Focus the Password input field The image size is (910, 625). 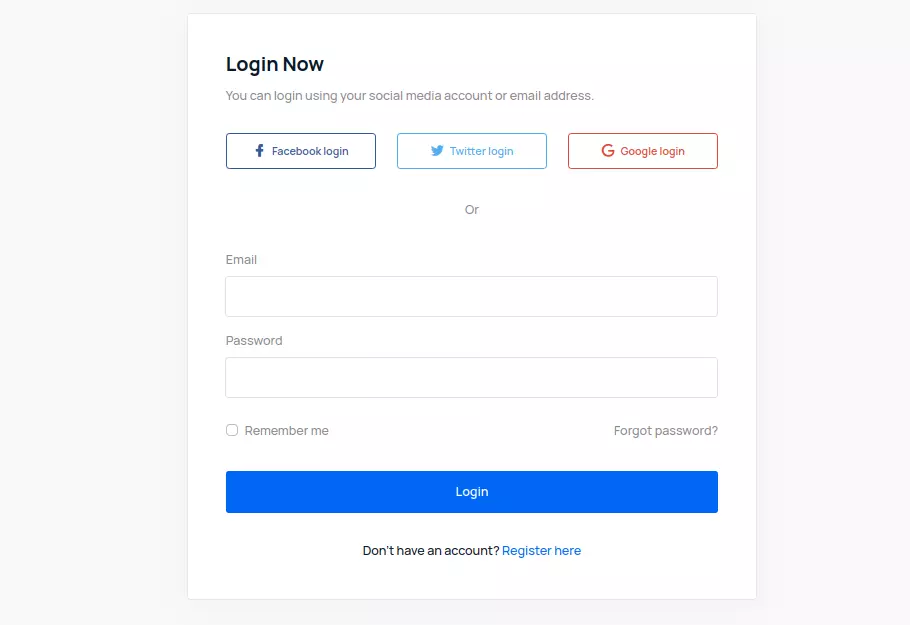471,378
